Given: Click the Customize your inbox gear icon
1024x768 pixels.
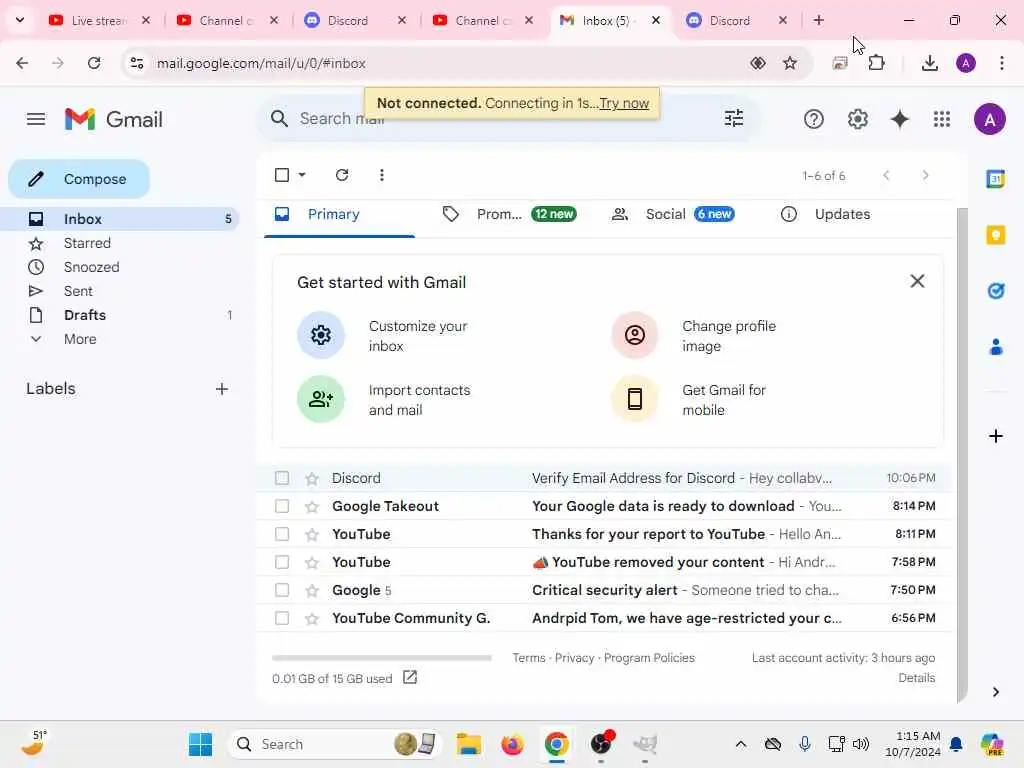Looking at the screenshot, I should [x=321, y=335].
